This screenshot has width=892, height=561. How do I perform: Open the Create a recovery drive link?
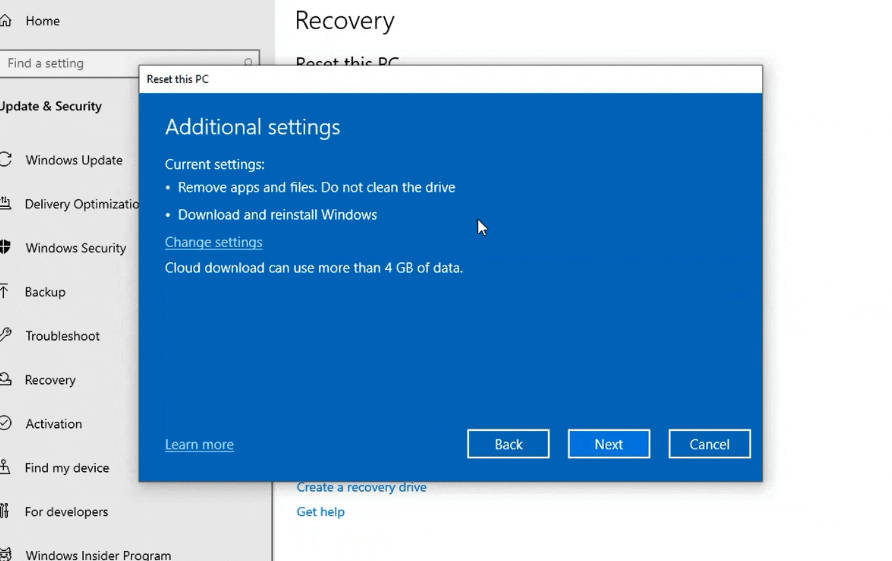(361, 487)
